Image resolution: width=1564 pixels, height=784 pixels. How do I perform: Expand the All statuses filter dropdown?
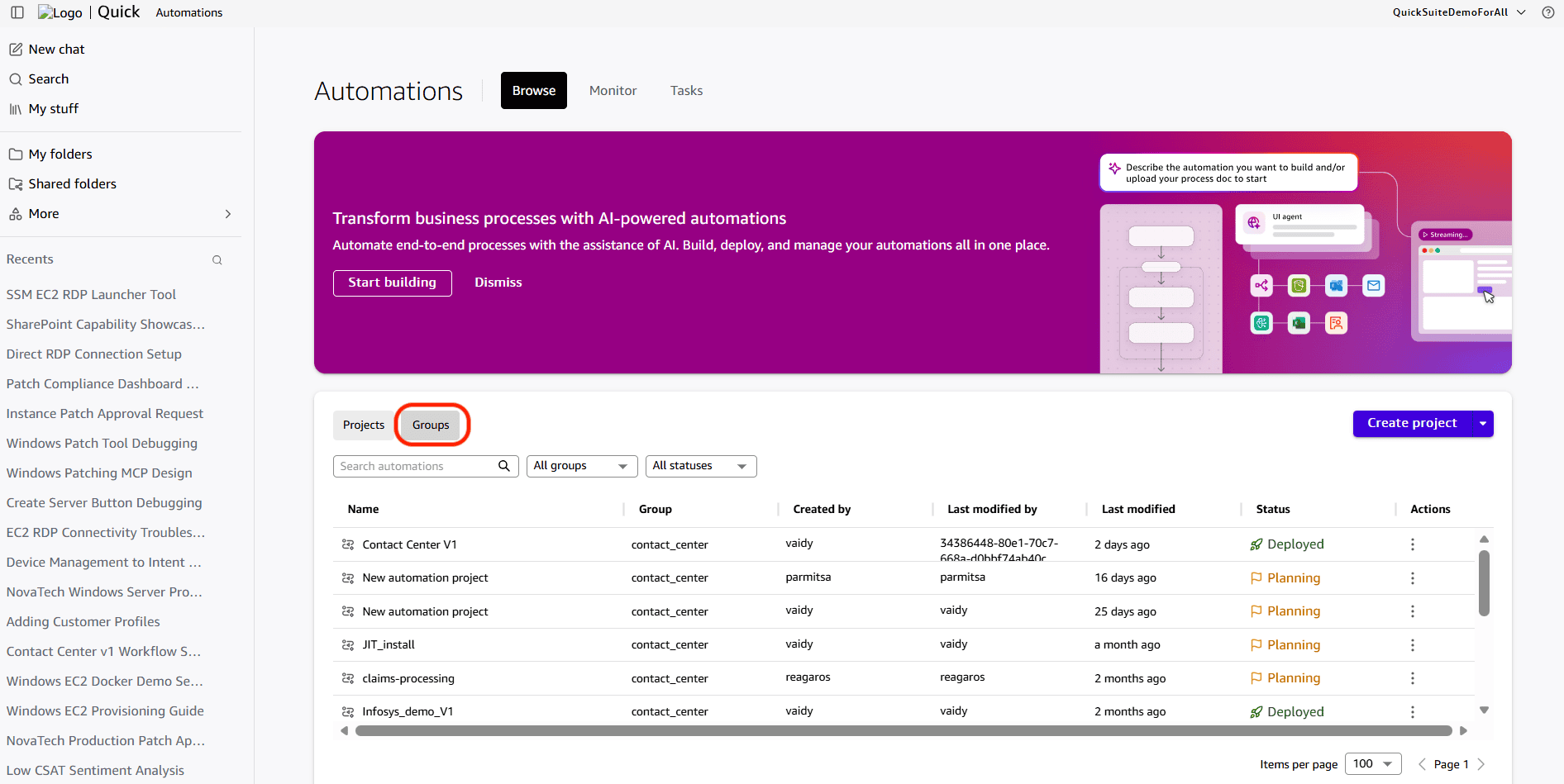[x=701, y=466]
